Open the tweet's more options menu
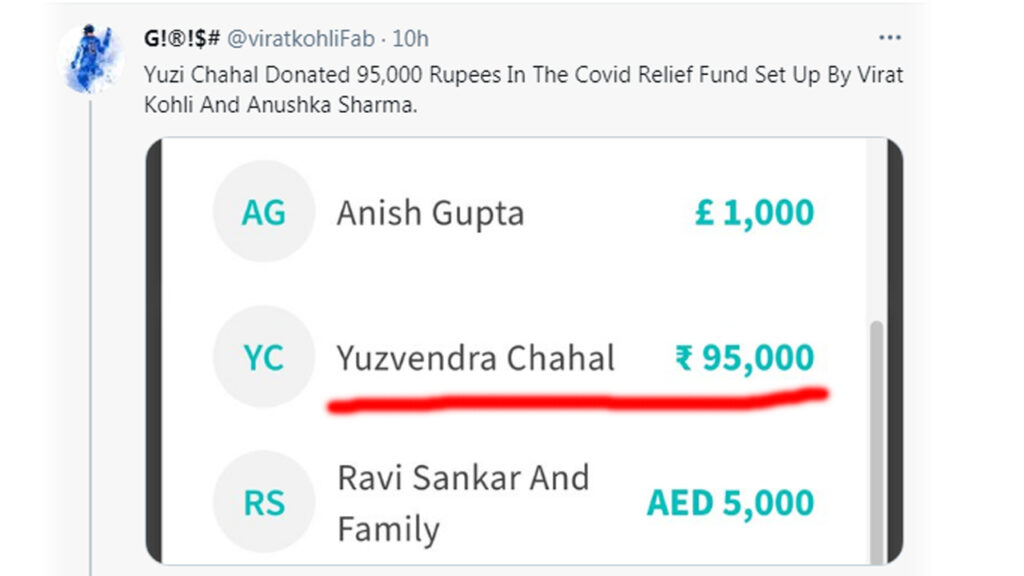 coord(889,38)
